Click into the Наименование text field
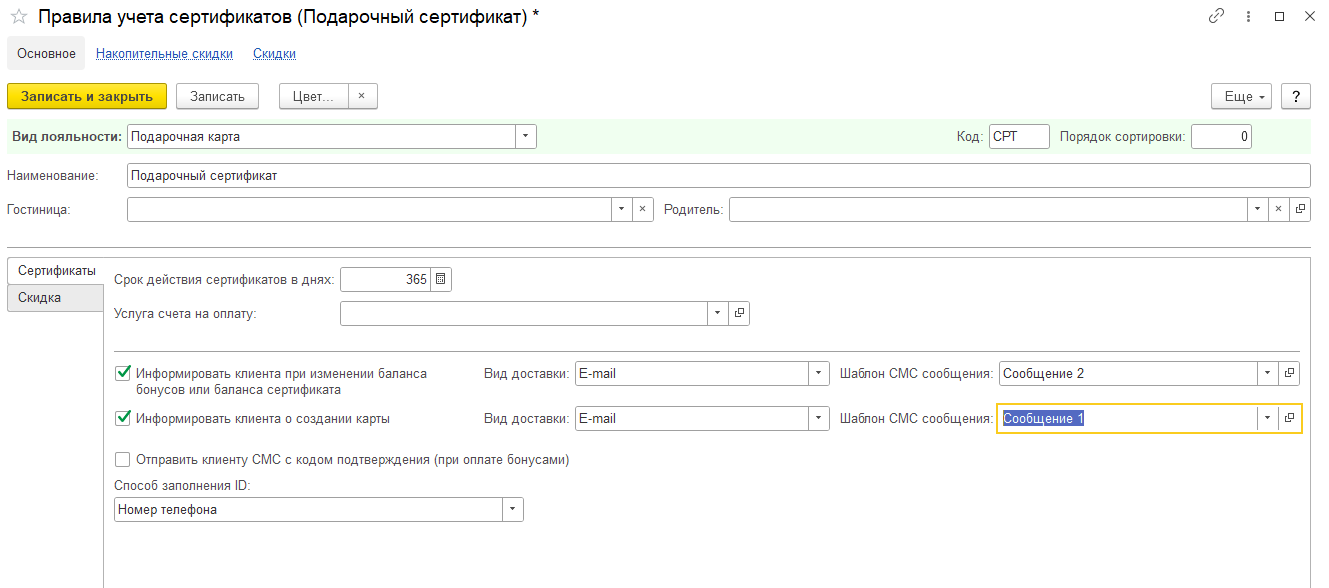Screen dimensions: 1329x588 click(718, 175)
